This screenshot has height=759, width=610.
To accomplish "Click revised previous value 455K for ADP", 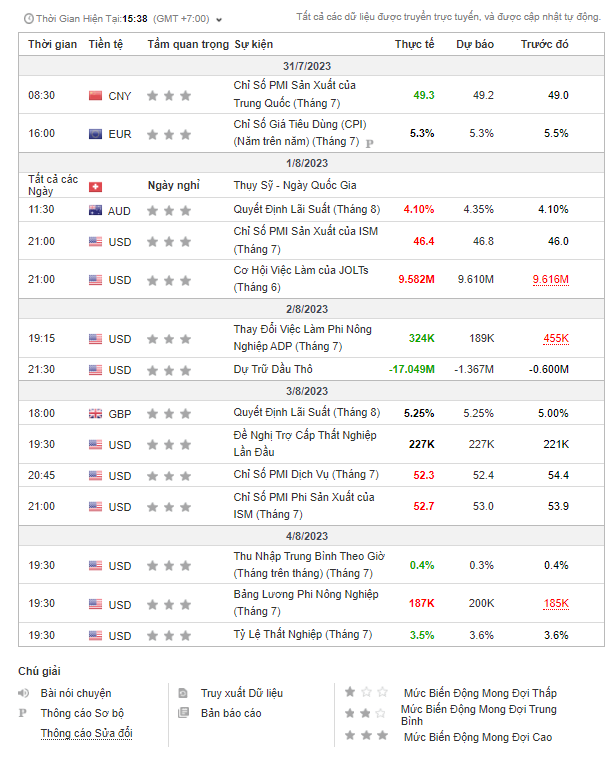I will tap(557, 339).
